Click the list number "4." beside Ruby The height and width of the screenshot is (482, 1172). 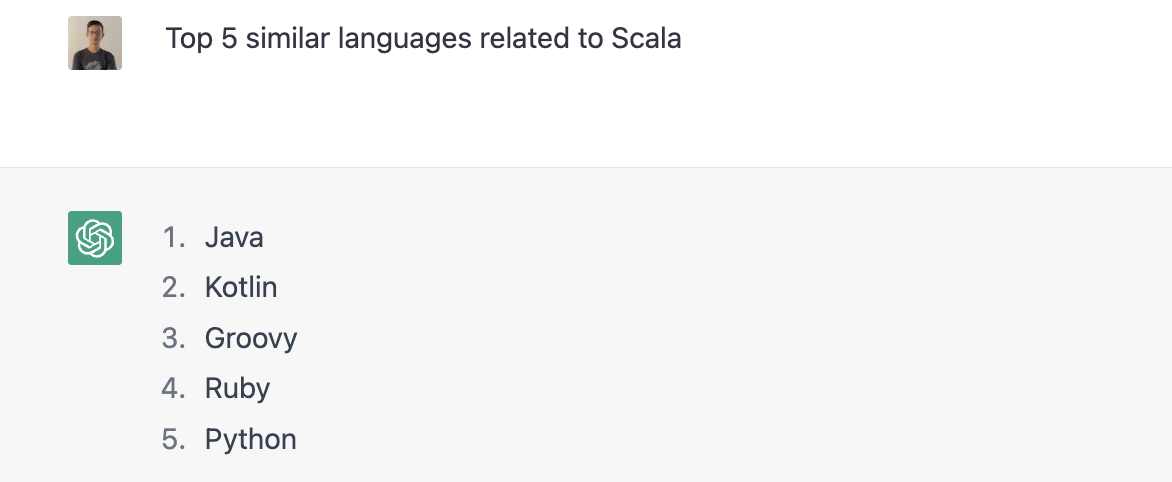(x=174, y=388)
